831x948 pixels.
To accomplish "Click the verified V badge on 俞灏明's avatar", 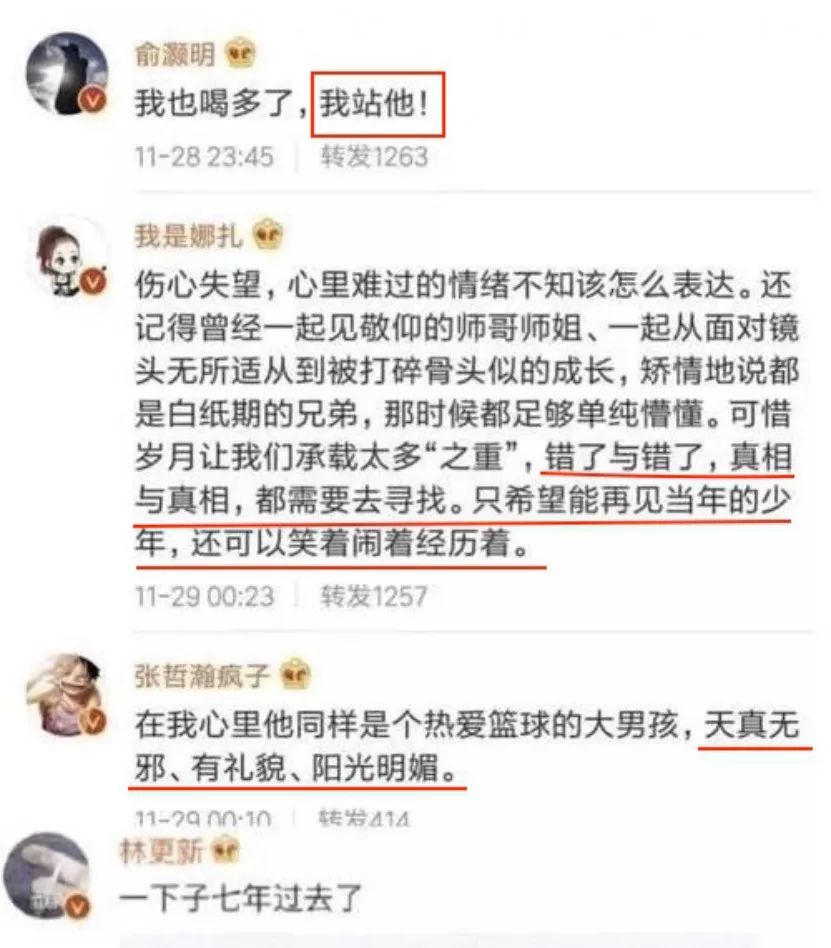I will point(93,100).
